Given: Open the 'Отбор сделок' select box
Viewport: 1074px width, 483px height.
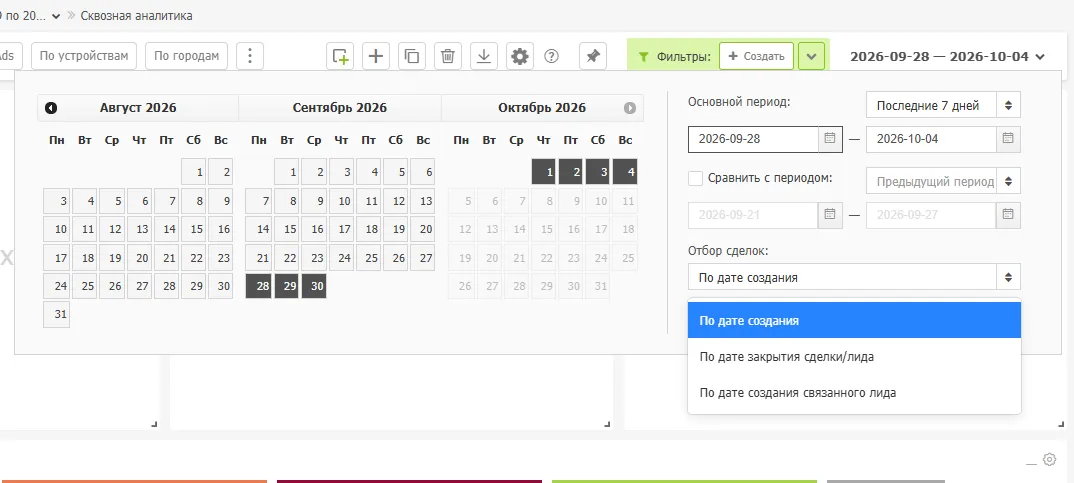Looking at the screenshot, I should point(854,277).
